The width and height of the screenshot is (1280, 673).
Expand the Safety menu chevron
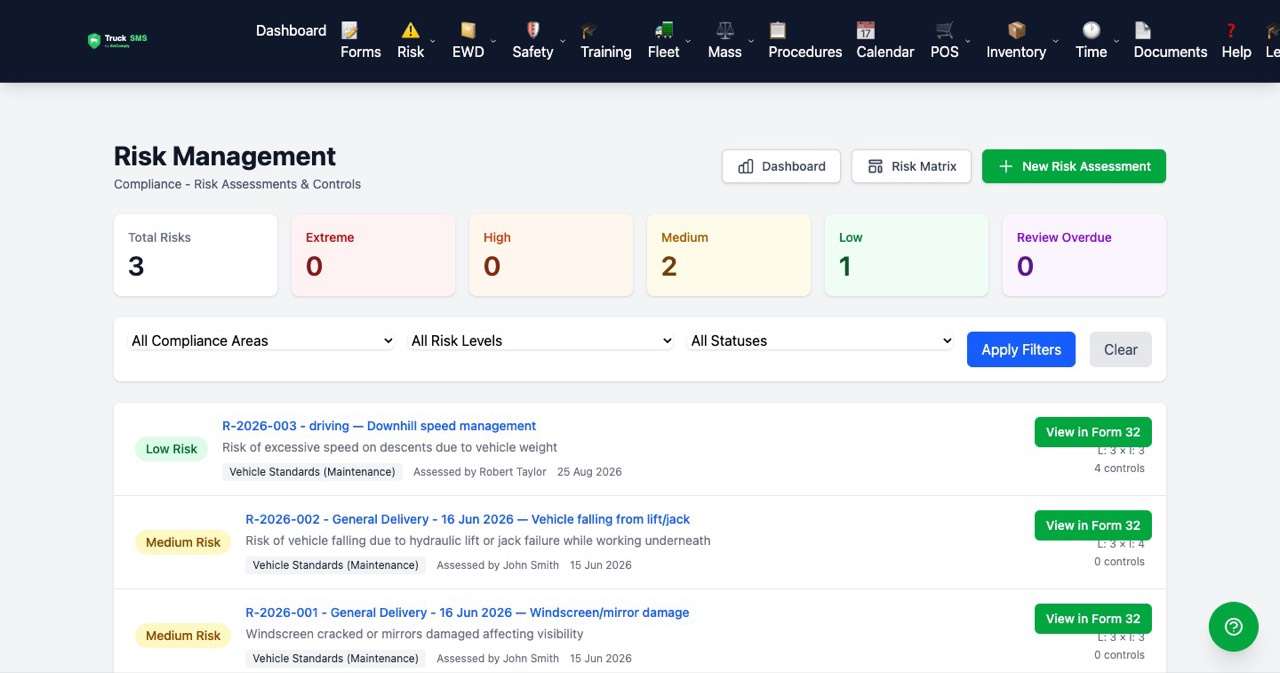[562, 41]
